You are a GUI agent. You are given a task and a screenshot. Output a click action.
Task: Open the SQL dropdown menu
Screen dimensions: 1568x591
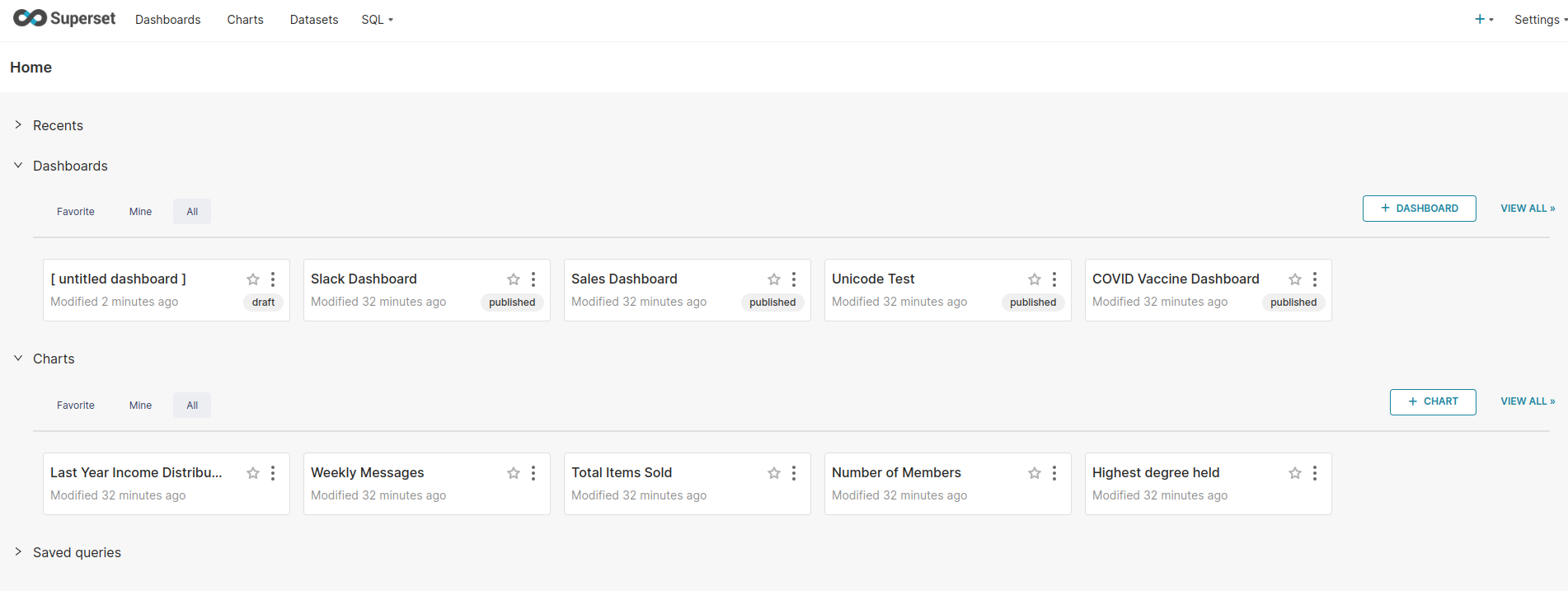pos(377,20)
